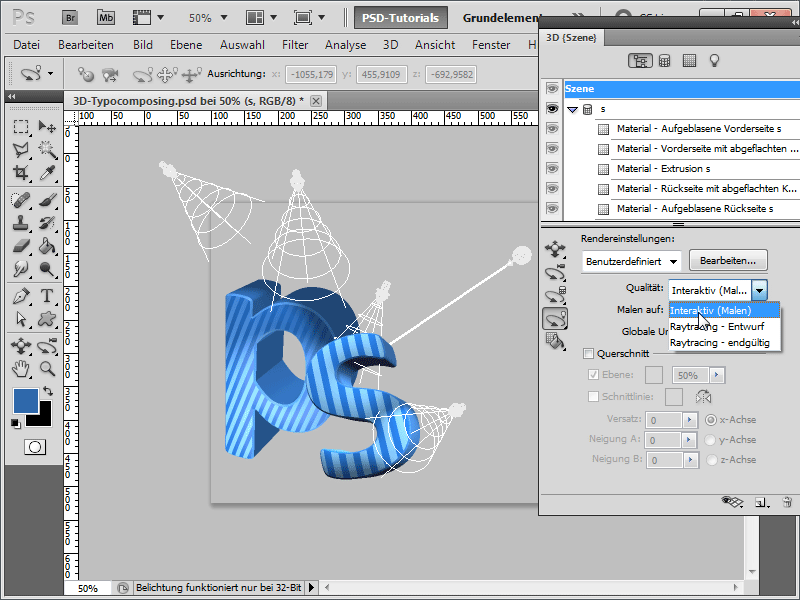The width and height of the screenshot is (800, 600).
Task: Select the Healing Brush tool
Action: coord(20,199)
